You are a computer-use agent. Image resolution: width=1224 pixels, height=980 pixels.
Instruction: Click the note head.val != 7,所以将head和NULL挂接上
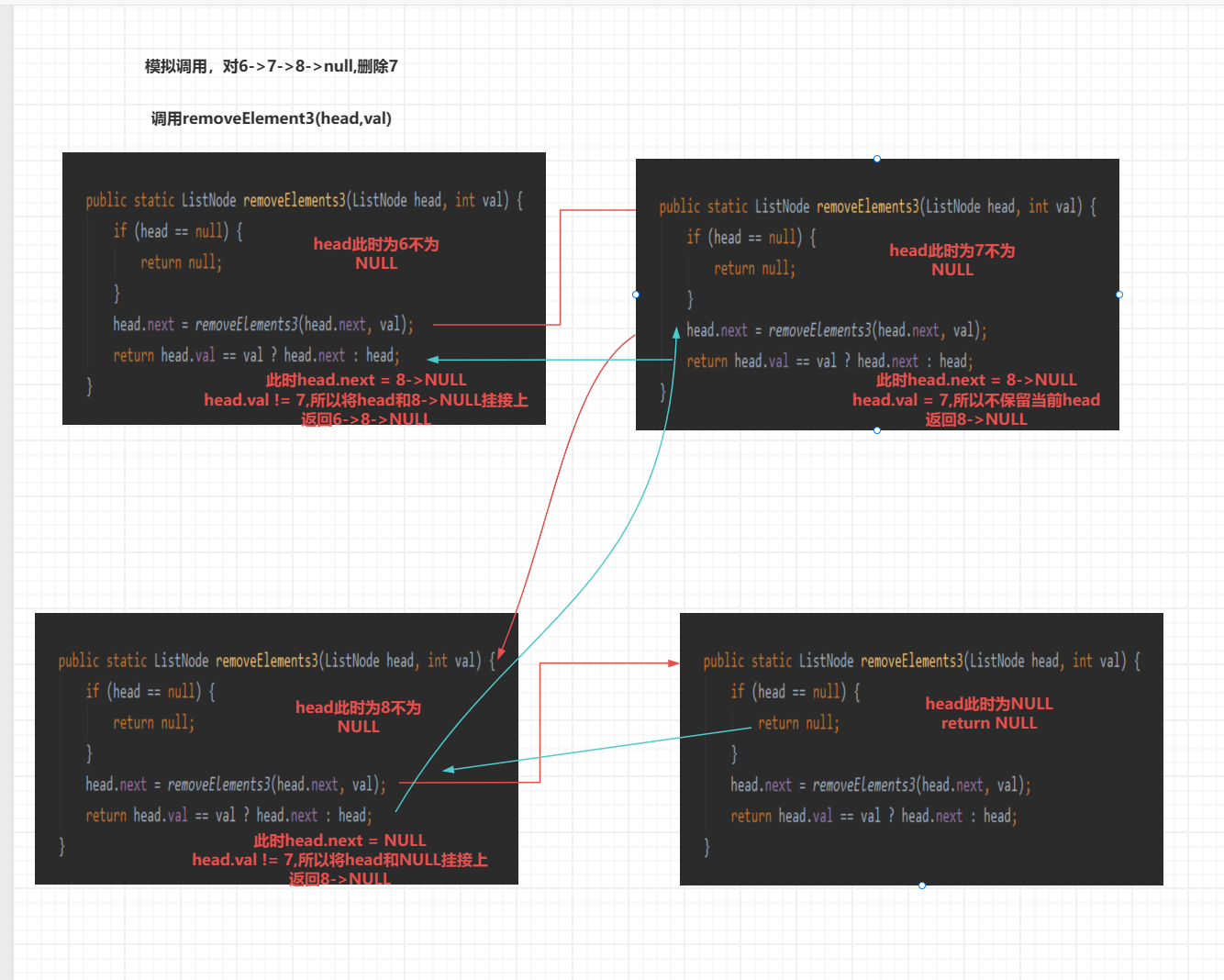pos(339,860)
